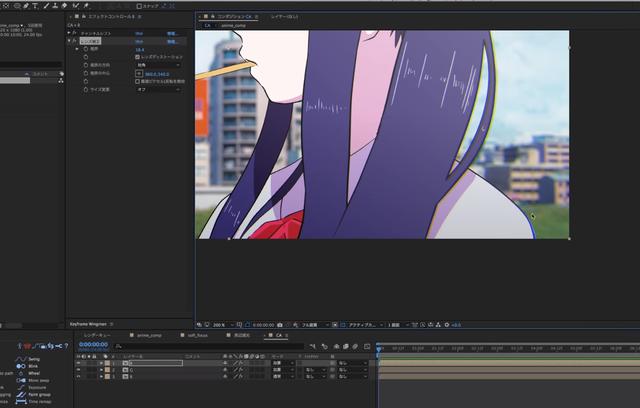Toggle the lower unchecked checkbox in Effect Controls
The height and width of the screenshot is (408, 640).
click(x=138, y=82)
